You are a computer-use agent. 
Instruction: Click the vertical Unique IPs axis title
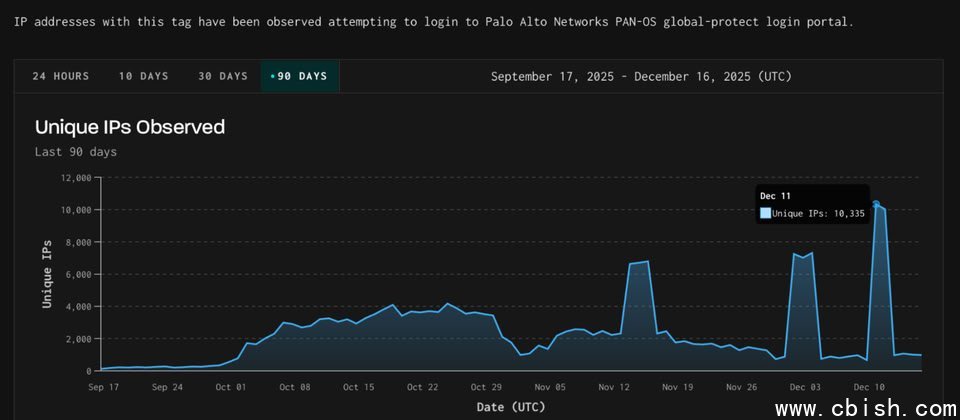[x=47, y=274]
